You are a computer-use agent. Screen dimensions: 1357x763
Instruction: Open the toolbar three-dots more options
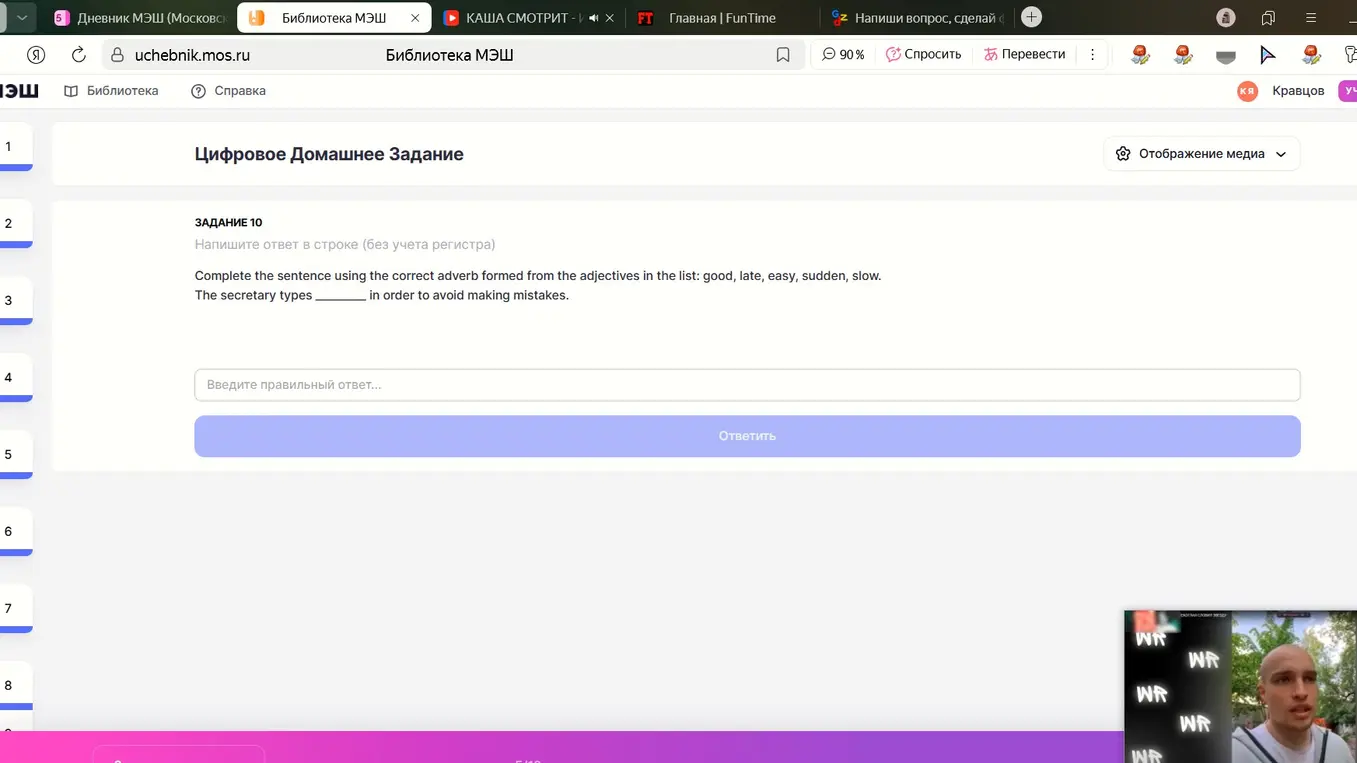[x=1092, y=55]
